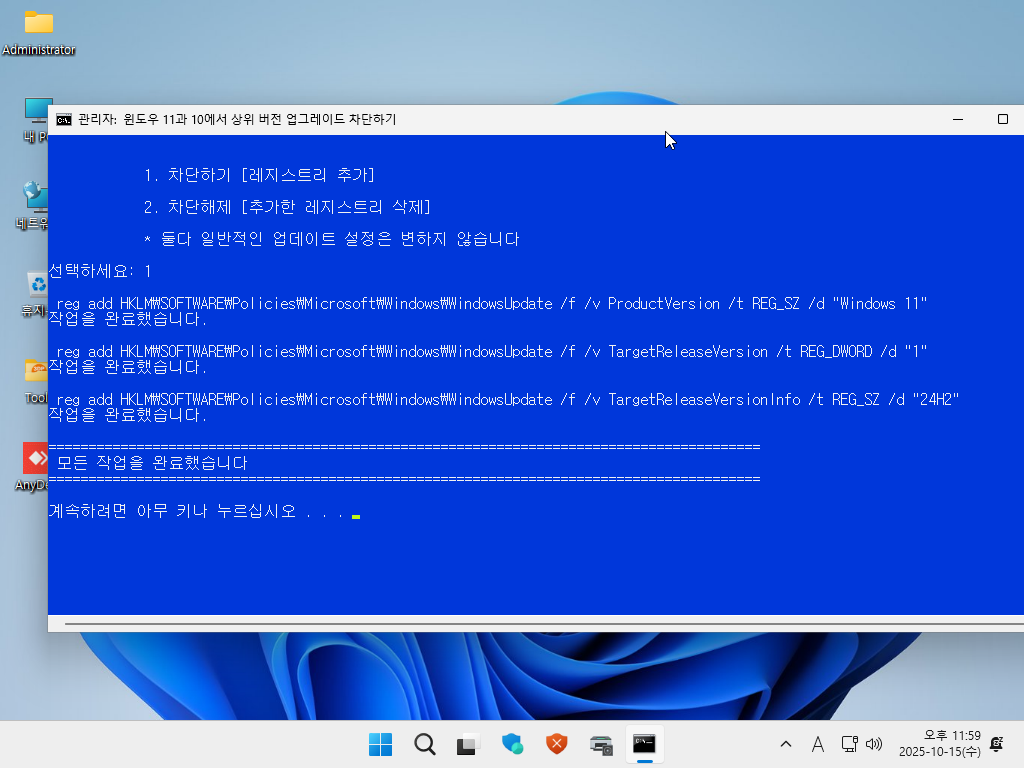Open Task View on the taskbar
Screen dimensions: 1024x768
pos(468,744)
